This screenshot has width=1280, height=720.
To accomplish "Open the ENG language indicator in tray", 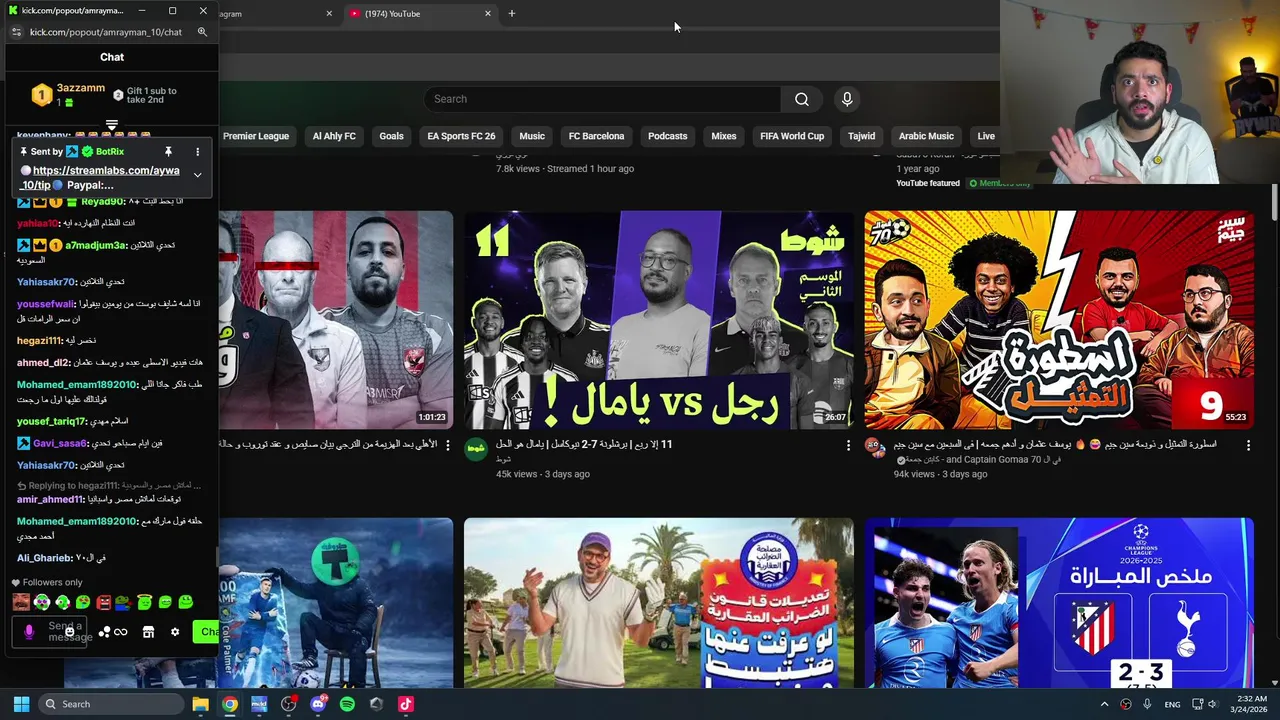I will pos(1173,704).
